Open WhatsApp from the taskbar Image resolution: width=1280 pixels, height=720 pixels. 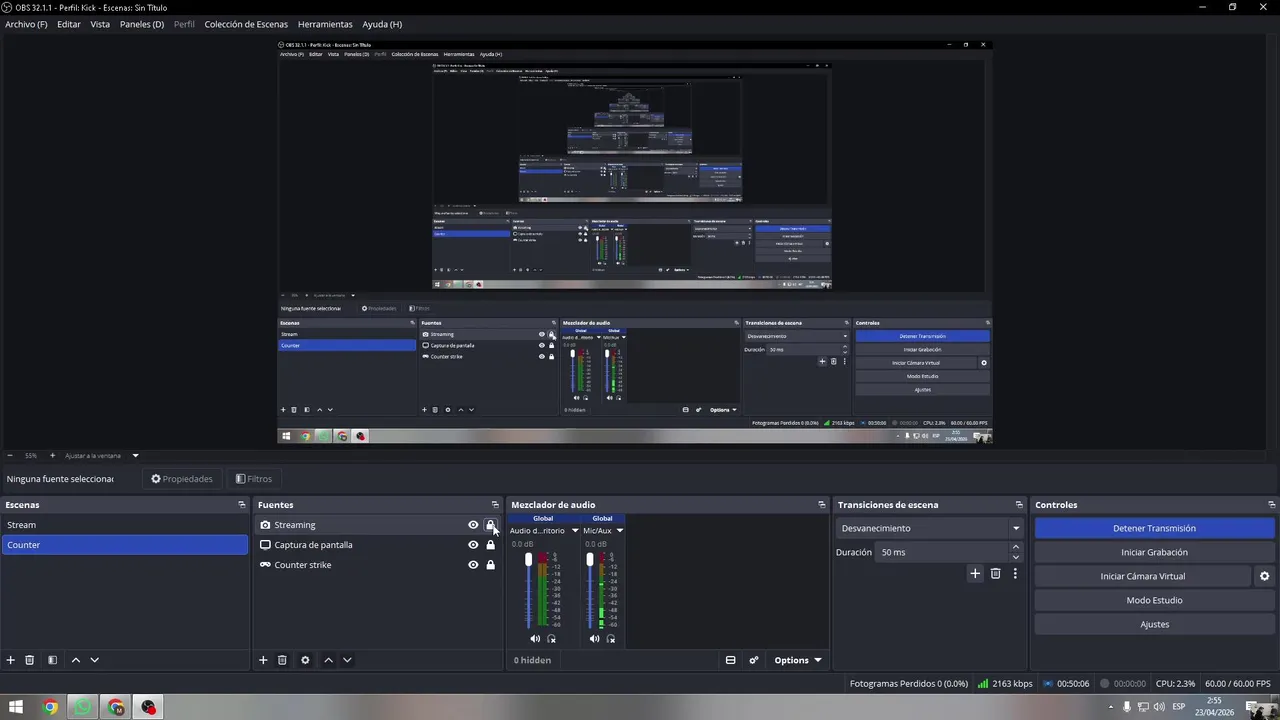point(83,707)
